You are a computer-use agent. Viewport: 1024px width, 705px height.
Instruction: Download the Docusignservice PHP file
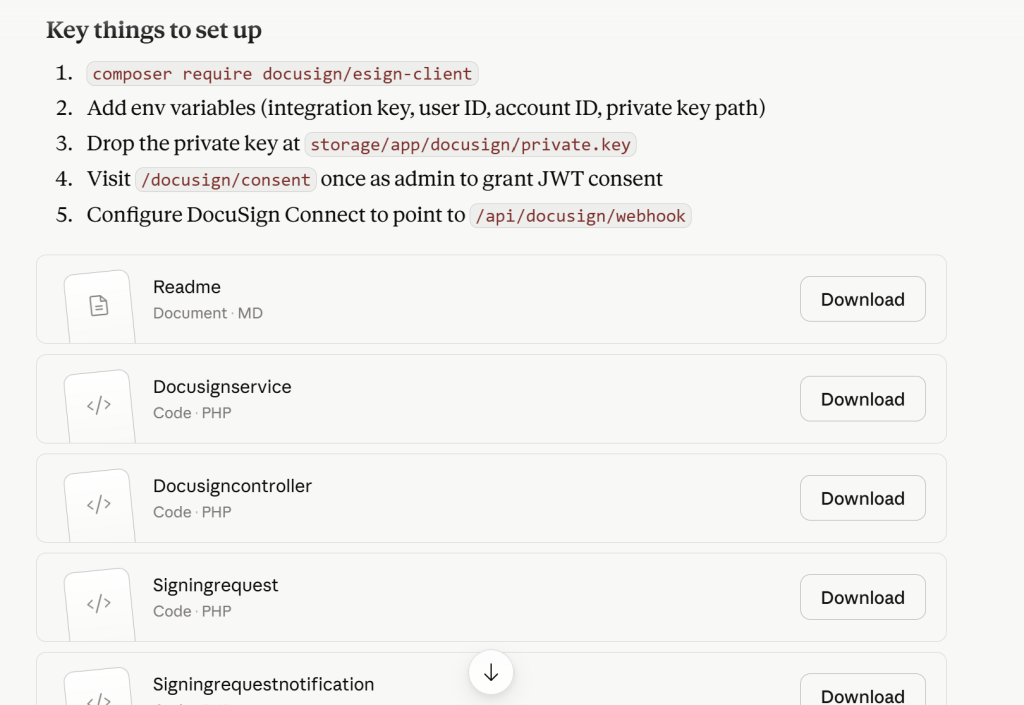(x=863, y=399)
